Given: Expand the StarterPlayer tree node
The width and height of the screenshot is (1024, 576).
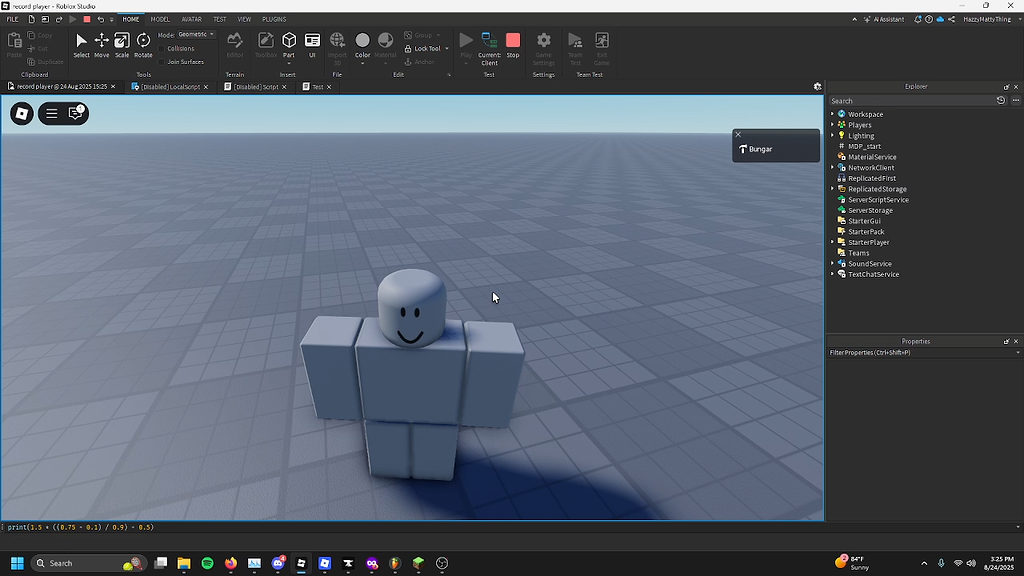Looking at the screenshot, I should tap(833, 242).
